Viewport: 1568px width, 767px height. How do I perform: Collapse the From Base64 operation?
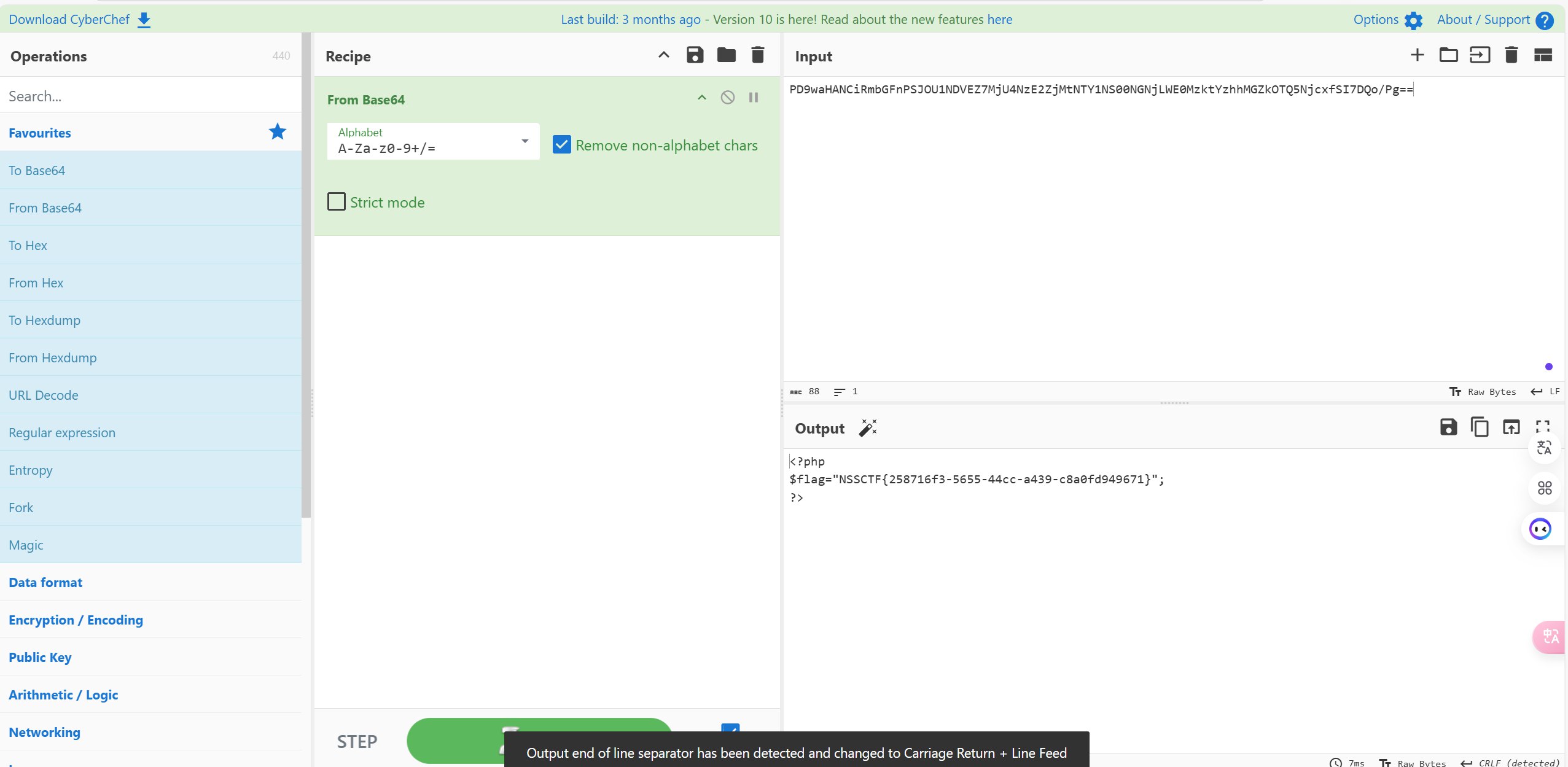[701, 98]
